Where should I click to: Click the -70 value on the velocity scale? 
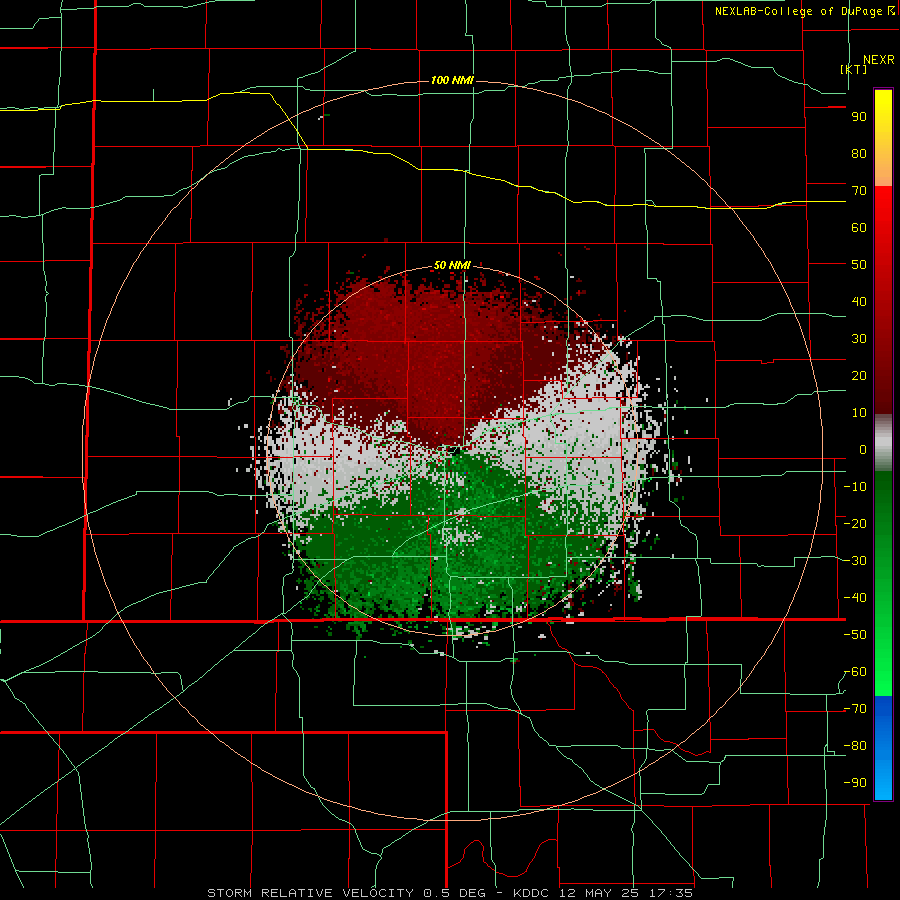[855, 709]
